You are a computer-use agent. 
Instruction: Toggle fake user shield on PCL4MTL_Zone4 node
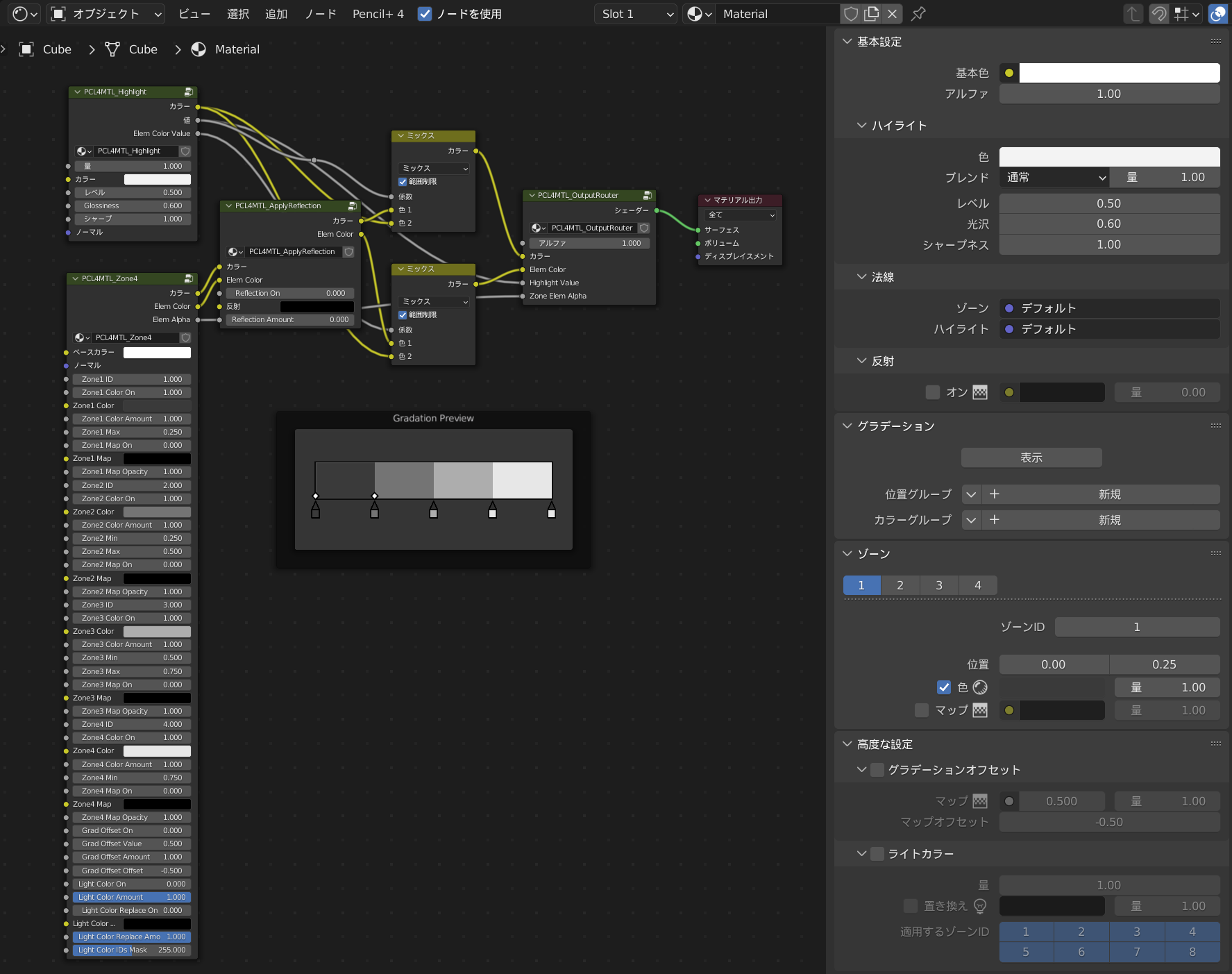pos(185,337)
